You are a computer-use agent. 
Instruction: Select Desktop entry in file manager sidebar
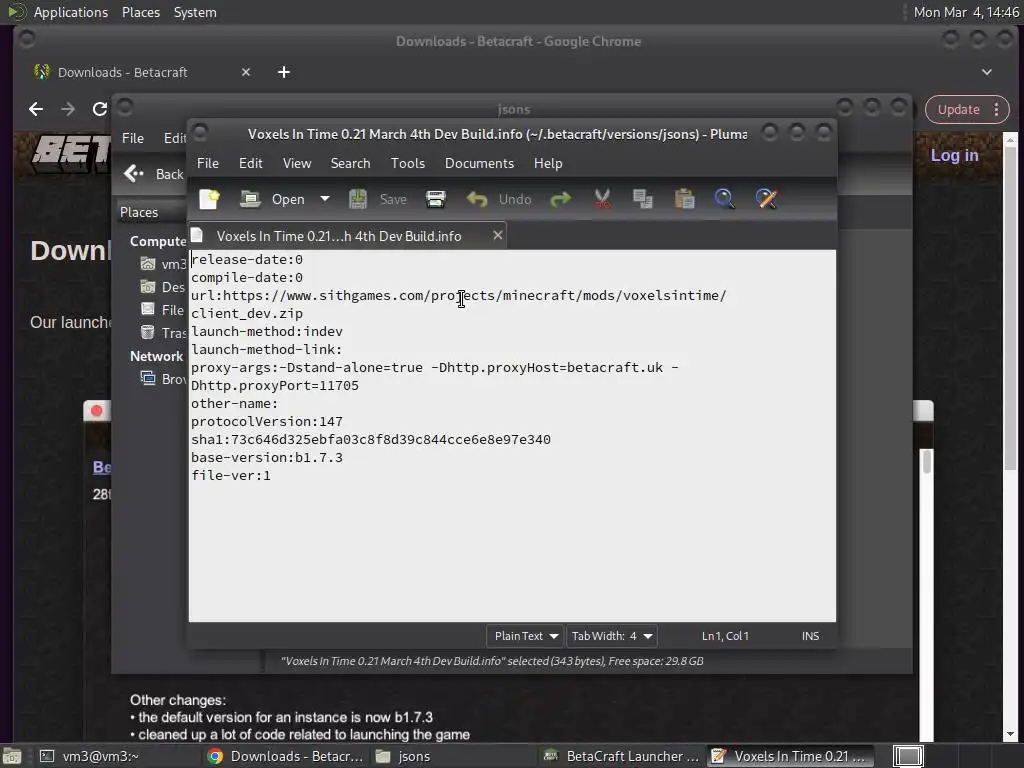(x=163, y=287)
